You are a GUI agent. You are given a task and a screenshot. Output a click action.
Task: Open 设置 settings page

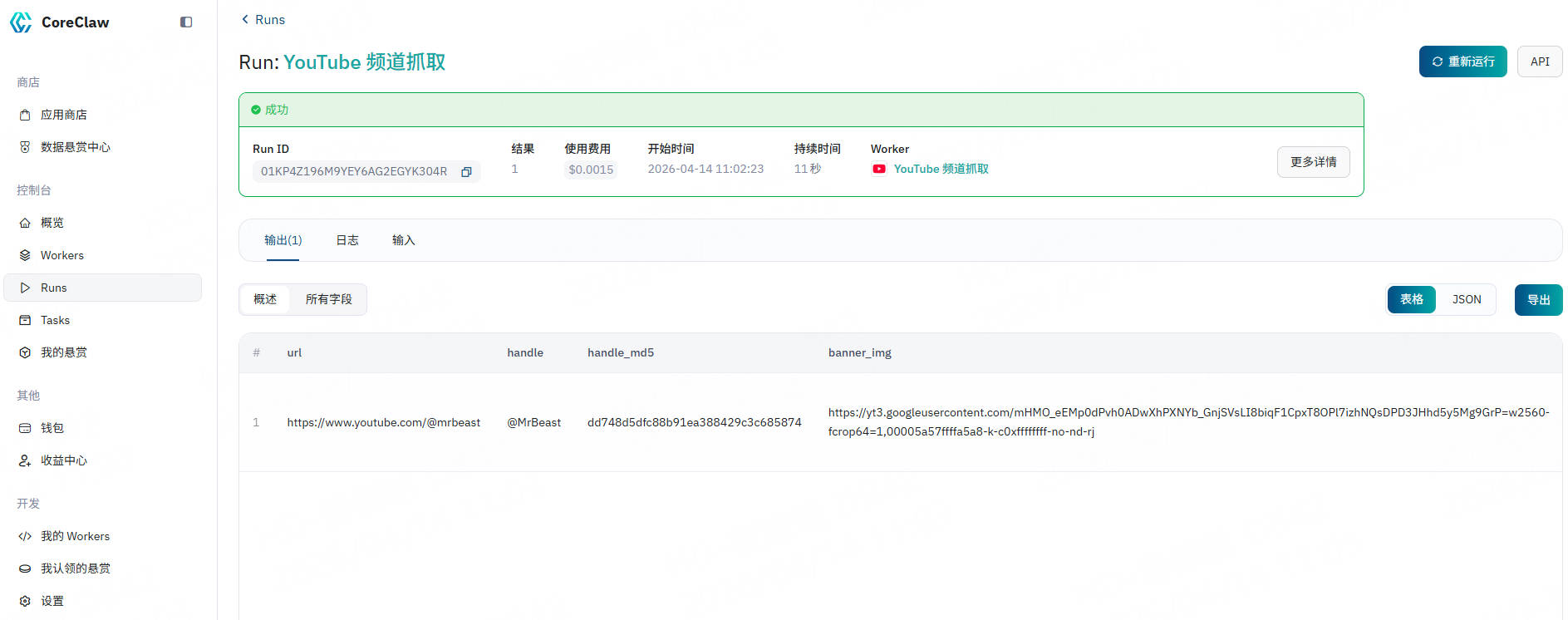click(52, 601)
